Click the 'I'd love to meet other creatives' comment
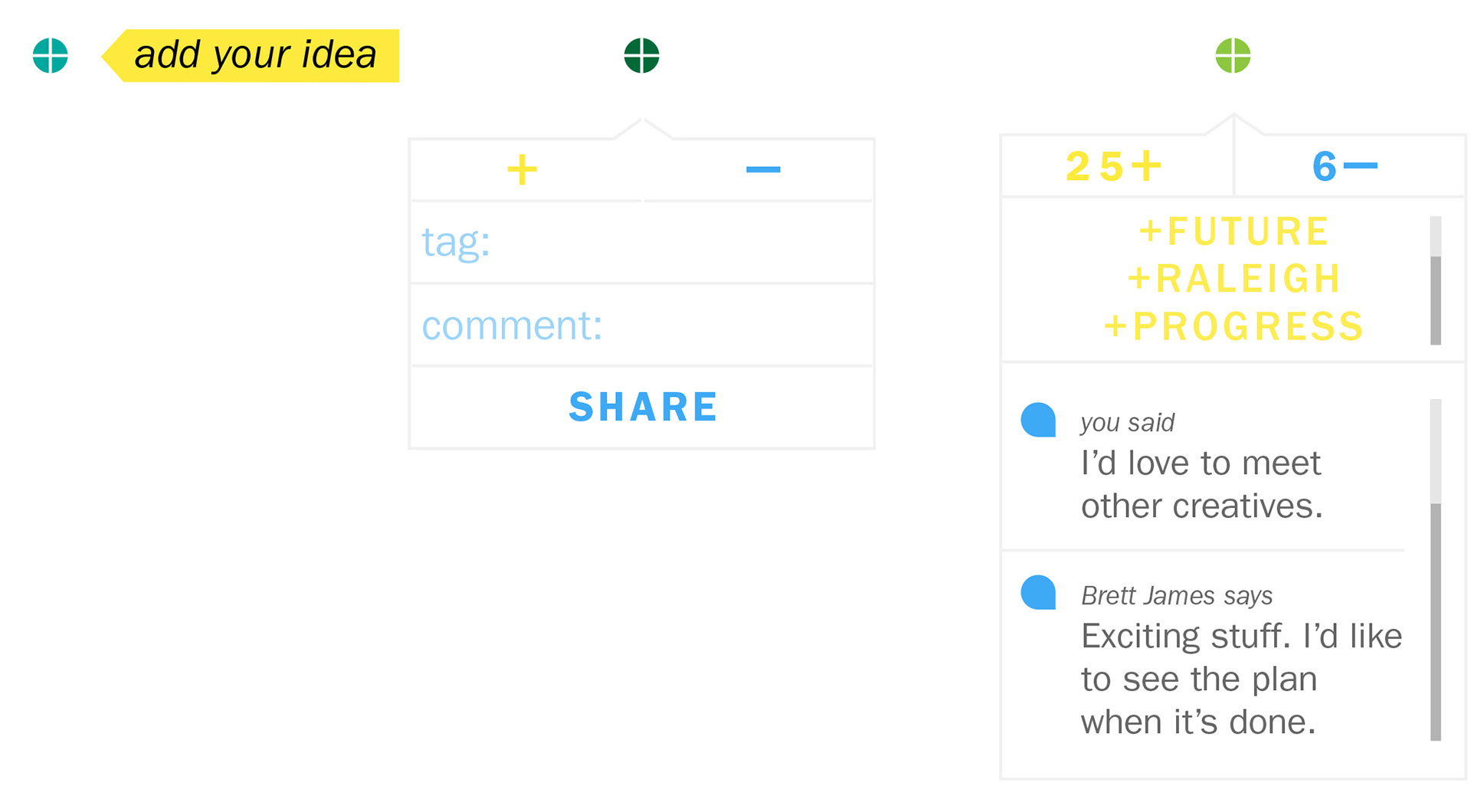The height and width of the screenshot is (812, 1471). [1202, 484]
